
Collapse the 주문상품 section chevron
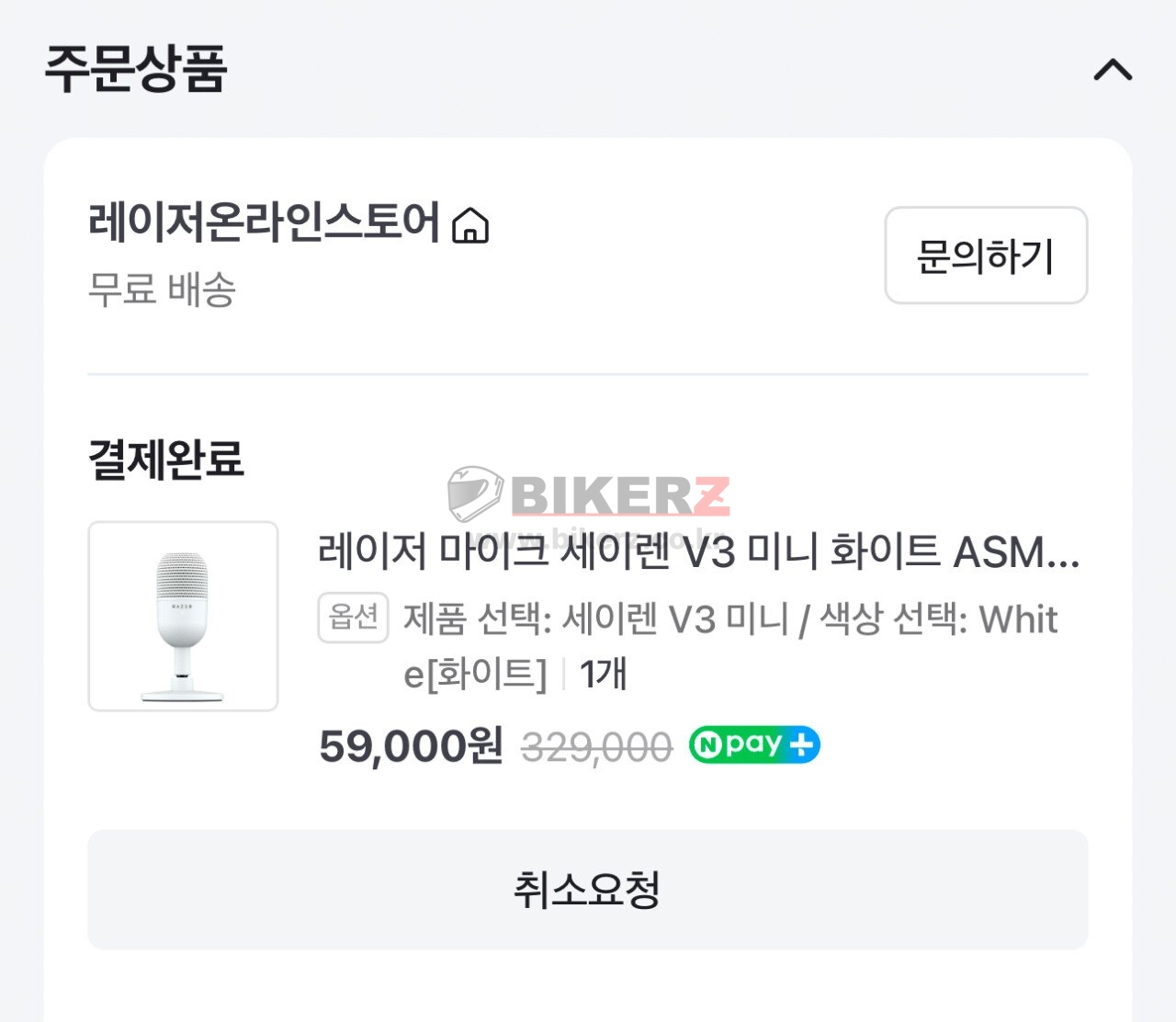click(1113, 71)
